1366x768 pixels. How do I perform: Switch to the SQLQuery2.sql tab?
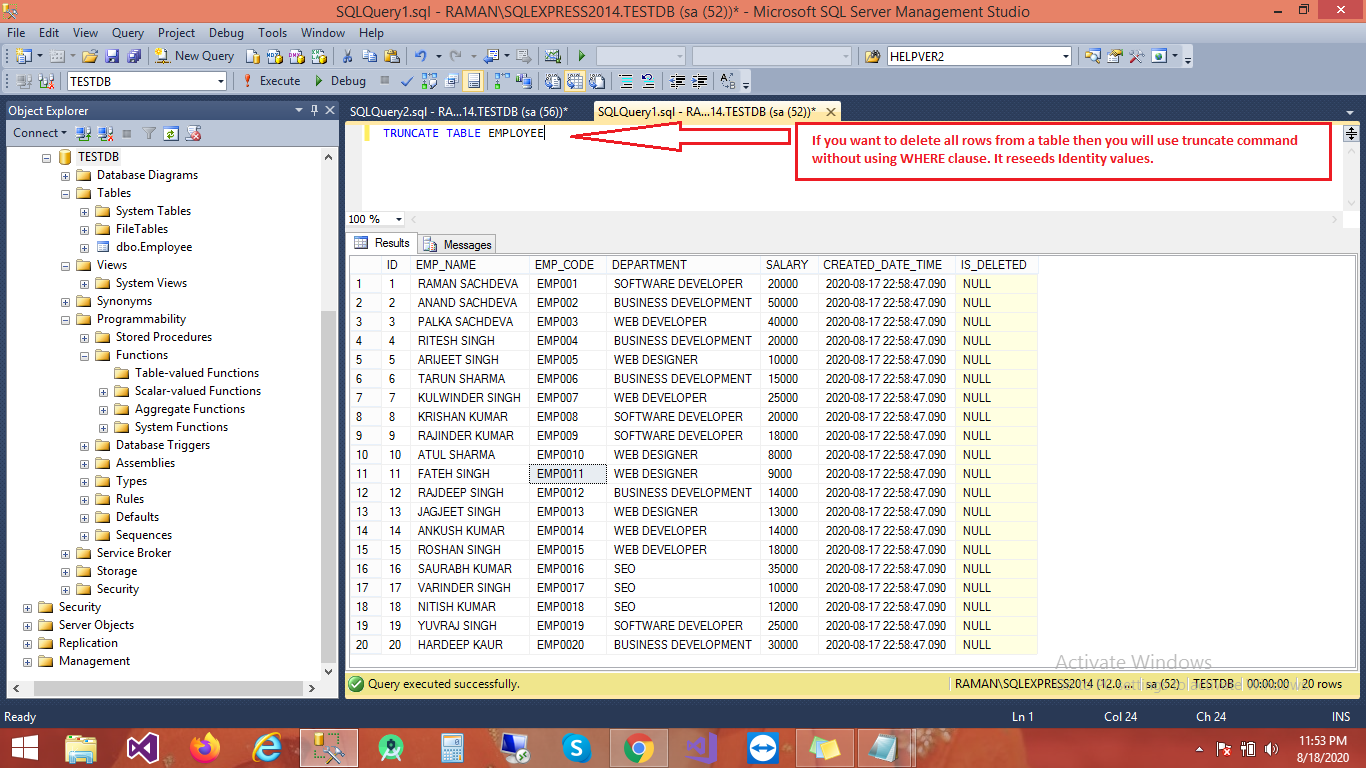(460, 111)
